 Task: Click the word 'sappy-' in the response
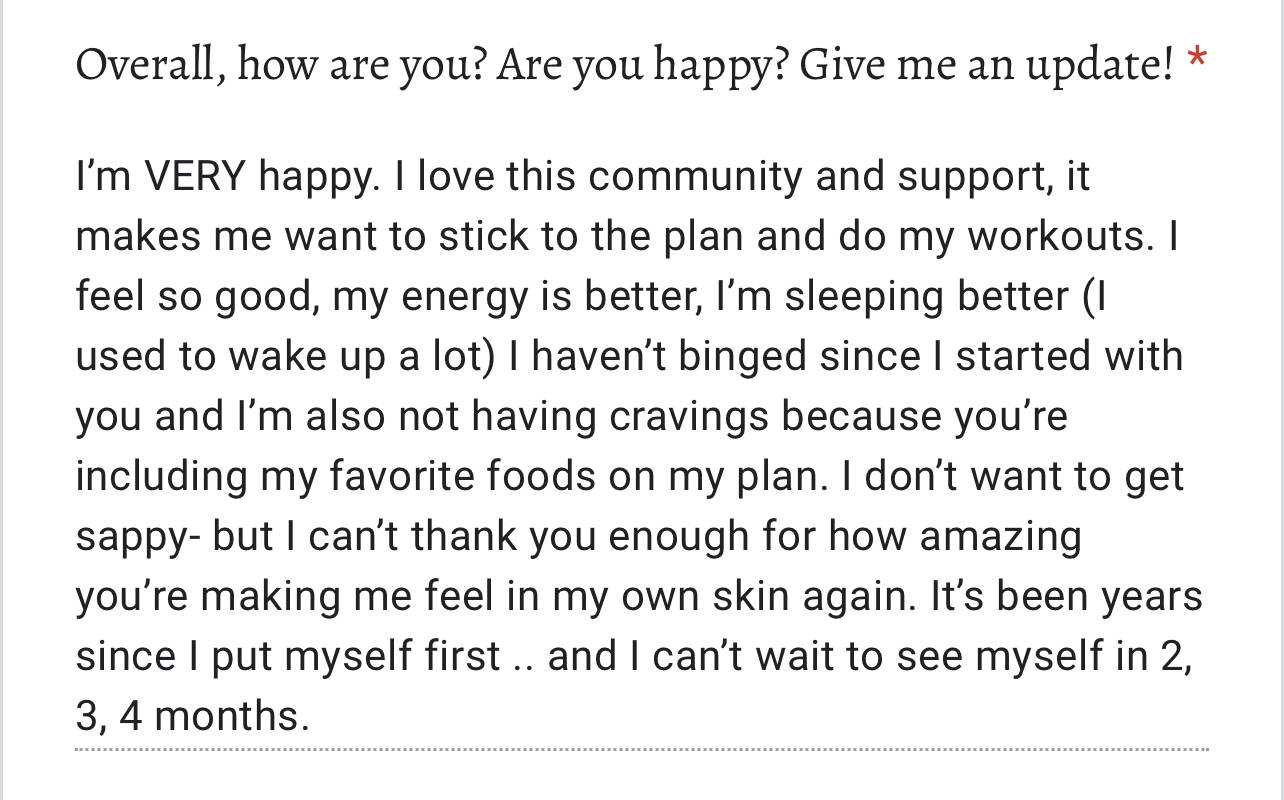coord(138,537)
